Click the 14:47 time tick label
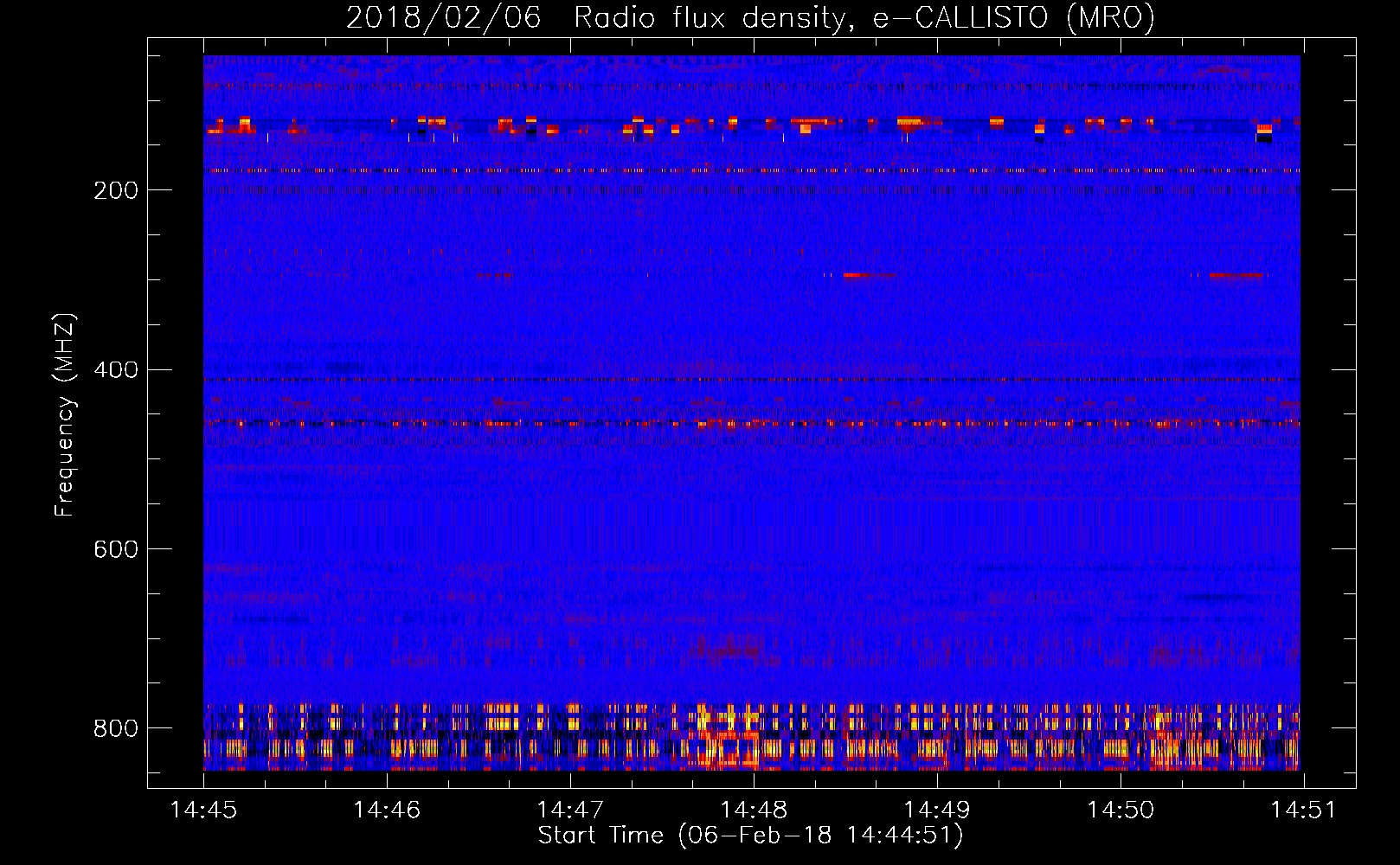 [x=570, y=810]
